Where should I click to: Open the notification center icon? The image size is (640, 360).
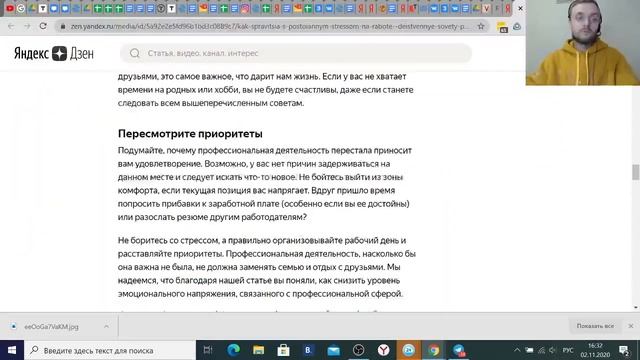[x=624, y=350]
